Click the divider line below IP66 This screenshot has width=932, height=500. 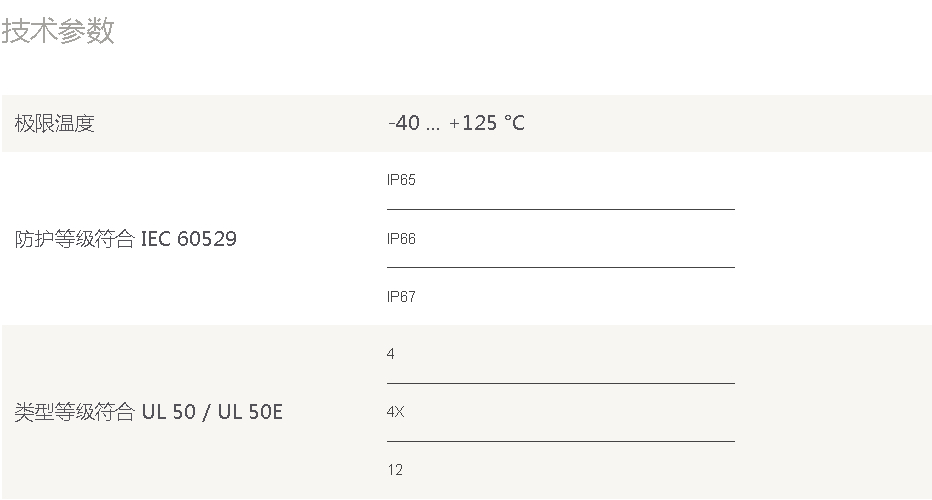[x=561, y=268]
